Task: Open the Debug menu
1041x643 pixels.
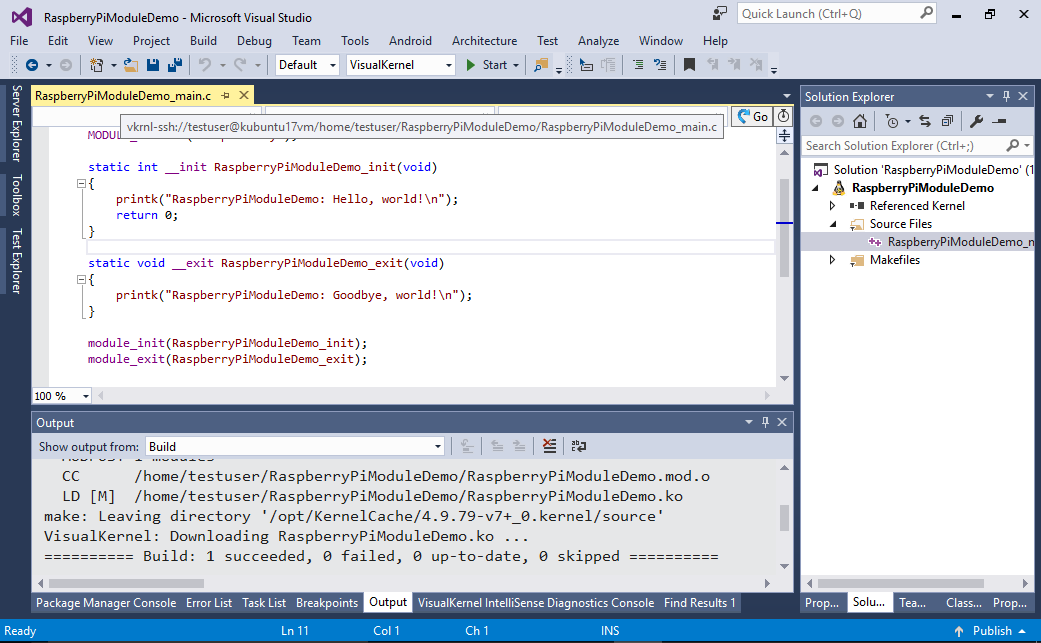Action: [x=254, y=40]
